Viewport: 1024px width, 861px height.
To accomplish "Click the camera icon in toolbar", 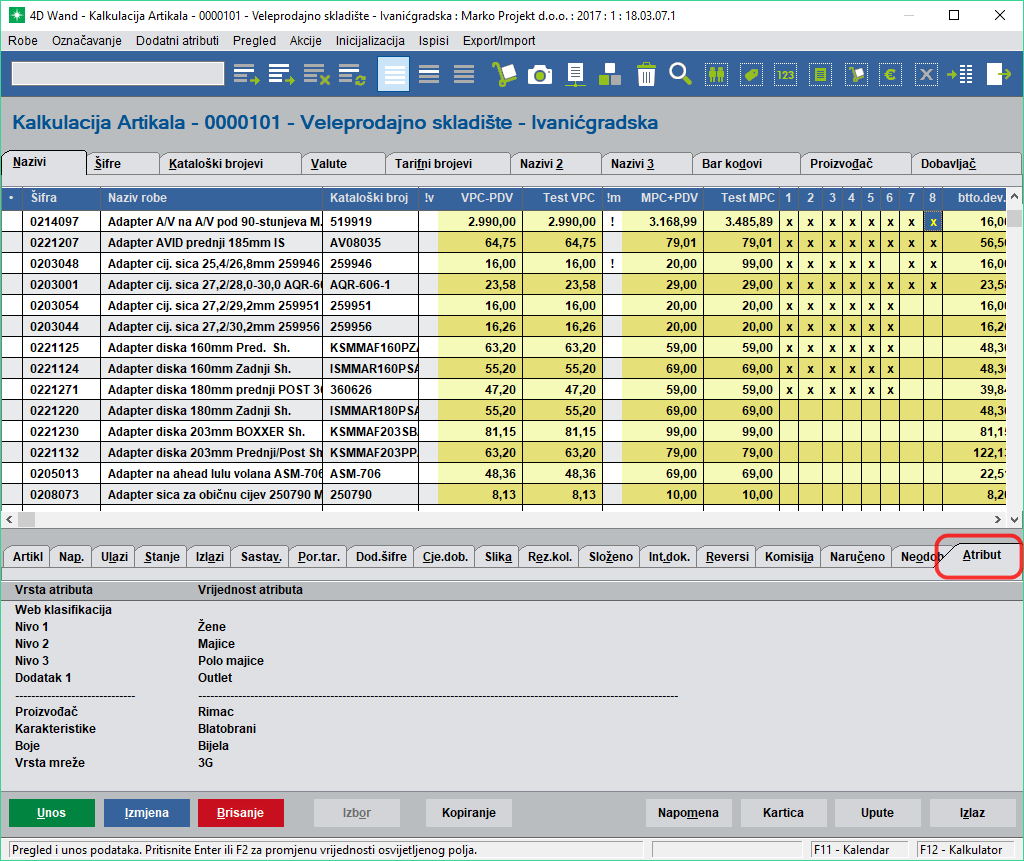I will tap(540, 74).
